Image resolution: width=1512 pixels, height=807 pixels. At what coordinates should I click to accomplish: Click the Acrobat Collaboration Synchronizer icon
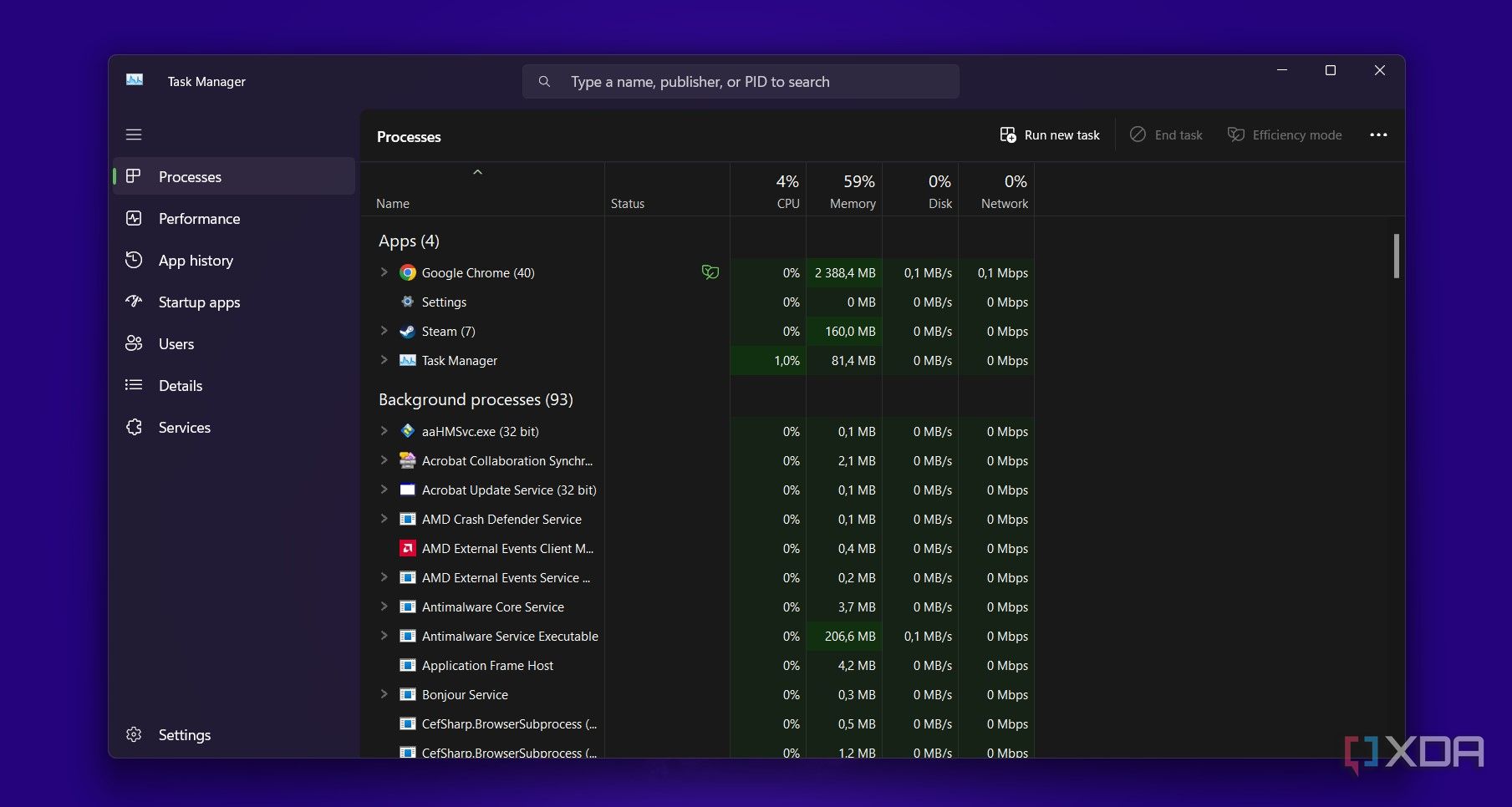click(x=408, y=460)
